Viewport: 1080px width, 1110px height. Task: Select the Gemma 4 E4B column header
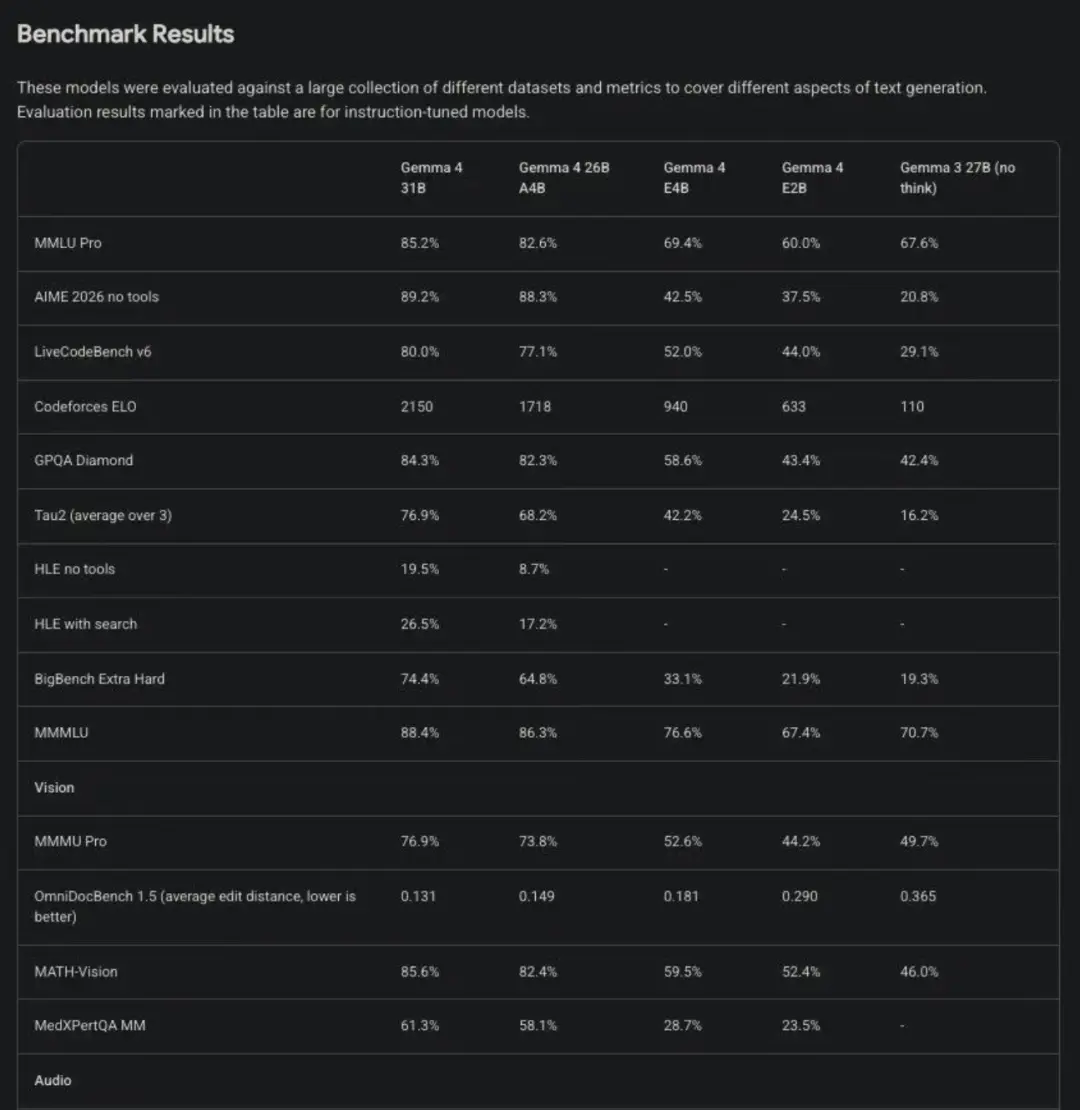point(694,178)
